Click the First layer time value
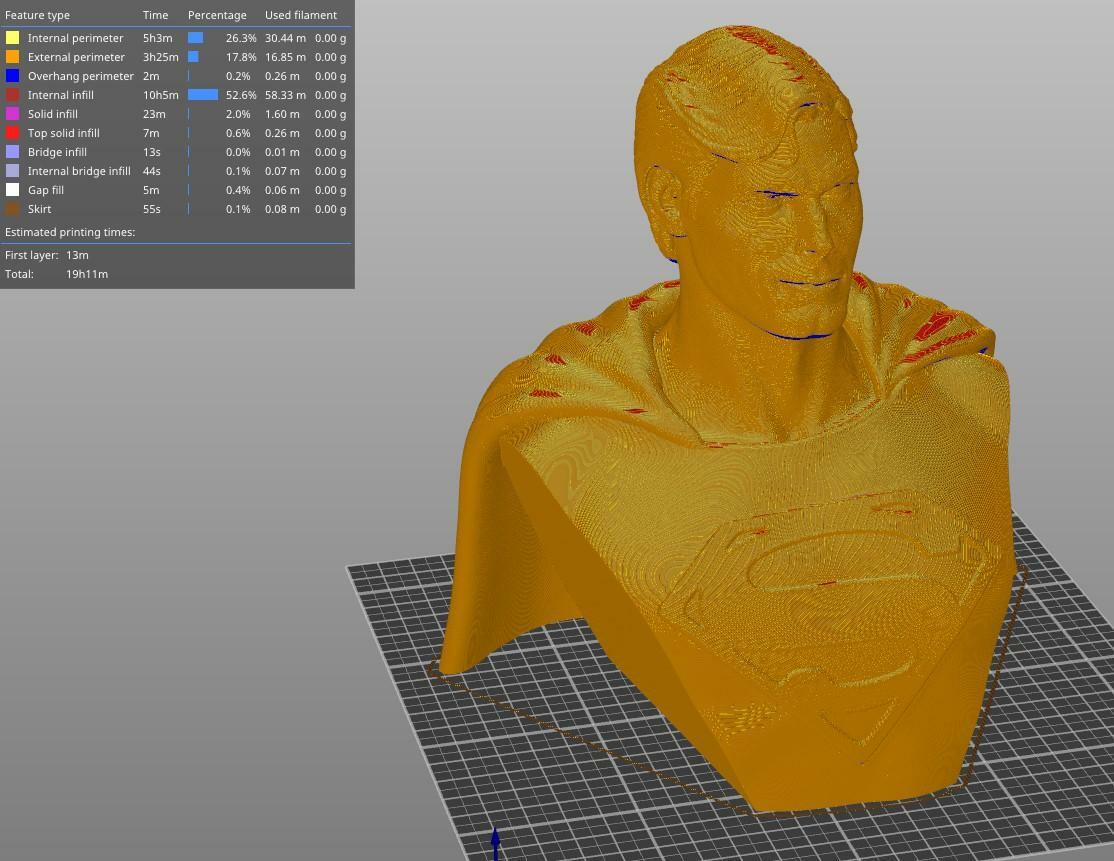Viewport: 1114px width, 861px height. click(77, 255)
